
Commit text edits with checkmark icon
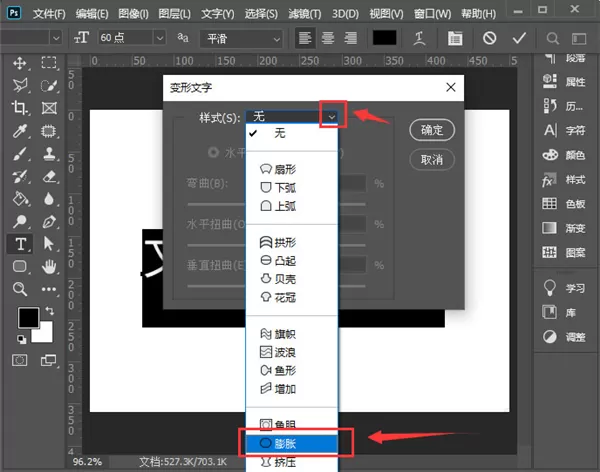pos(519,38)
